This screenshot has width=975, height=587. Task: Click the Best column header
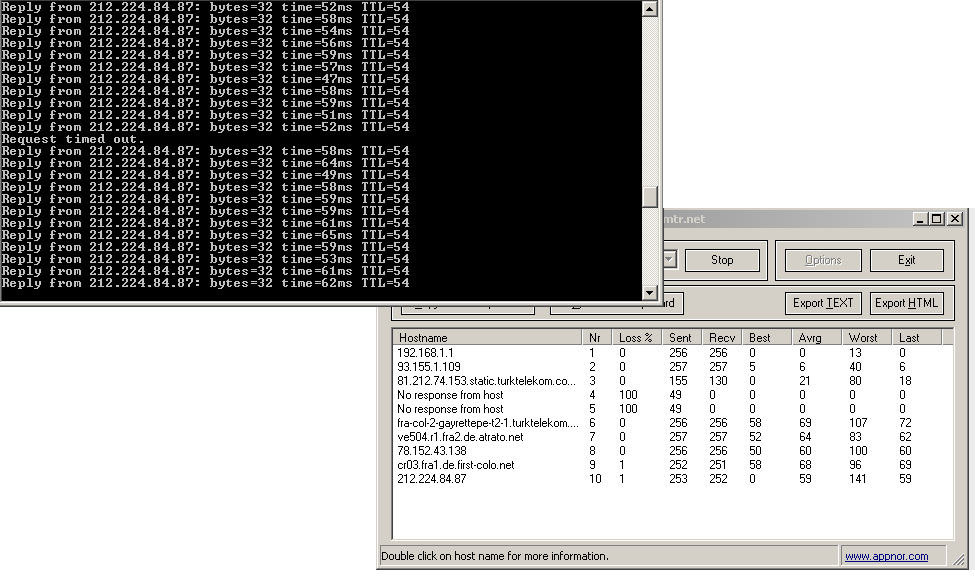(x=767, y=338)
